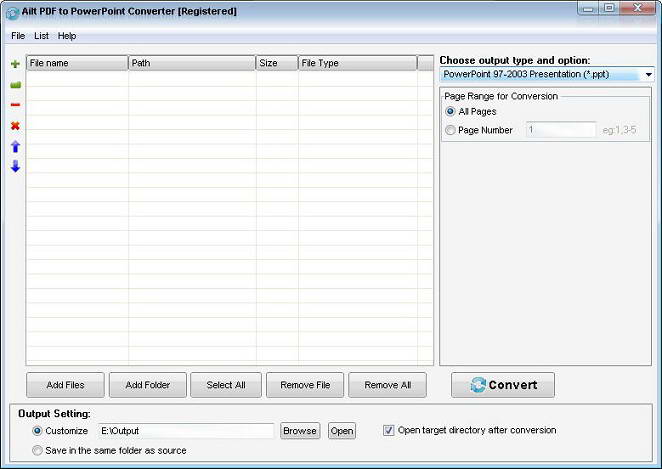Click the Select All button

pyautogui.click(x=226, y=385)
